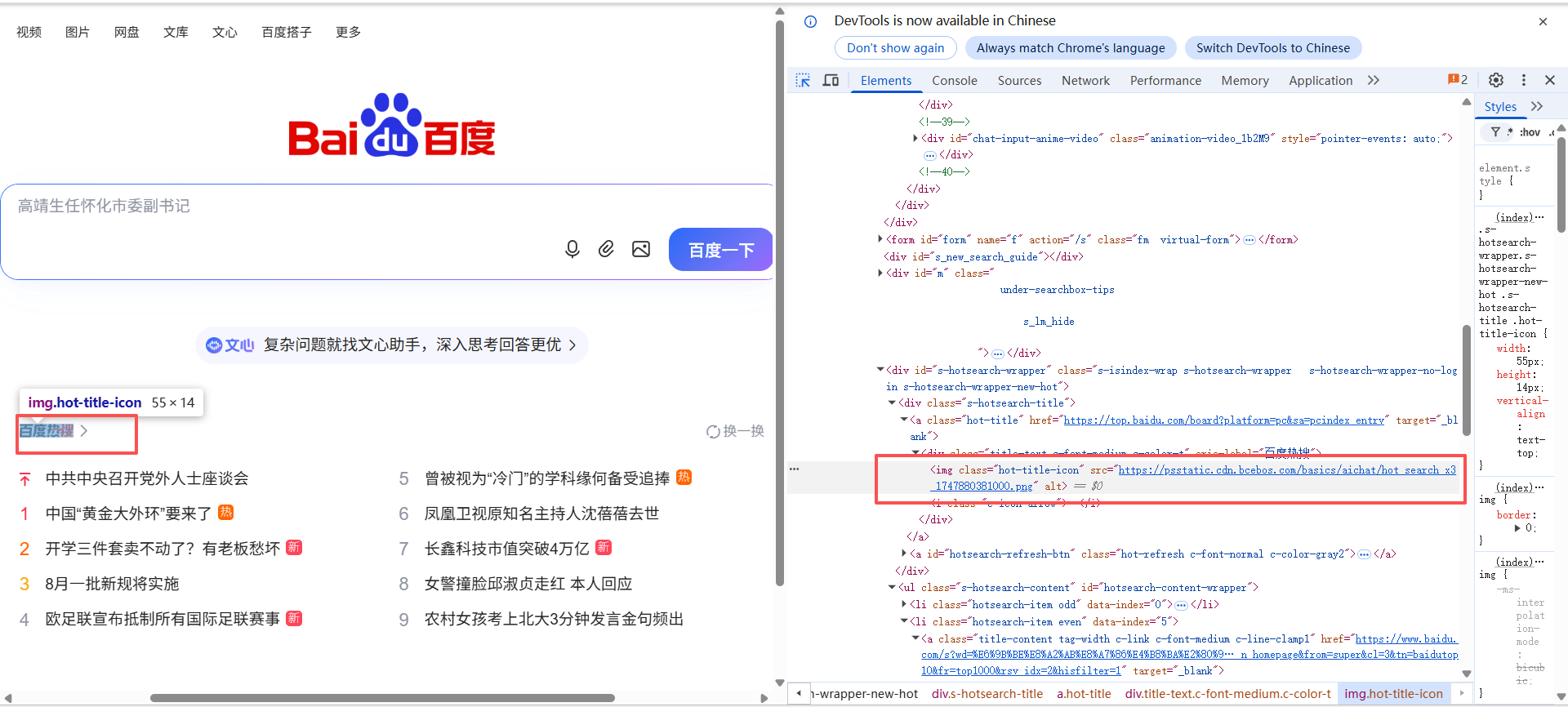
Task: Click the top.baidu.com href link in DOM
Action: coord(1223,420)
